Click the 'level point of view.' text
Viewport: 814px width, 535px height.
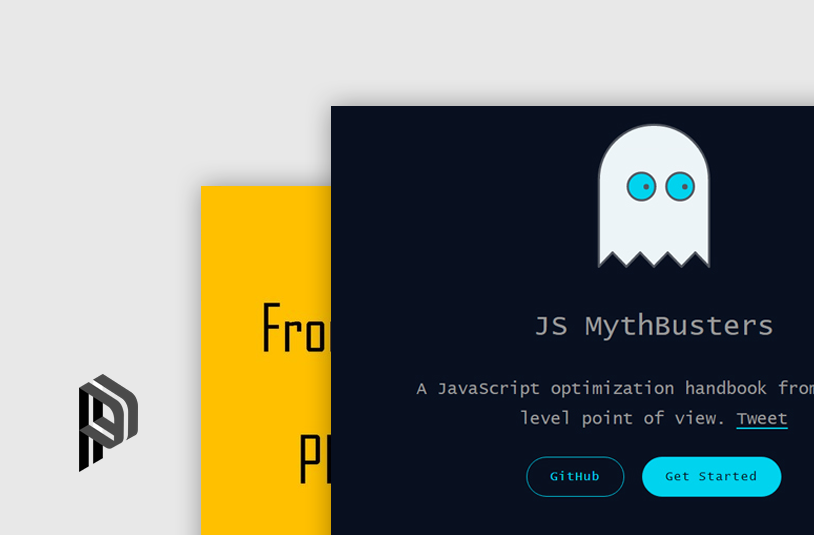622,418
